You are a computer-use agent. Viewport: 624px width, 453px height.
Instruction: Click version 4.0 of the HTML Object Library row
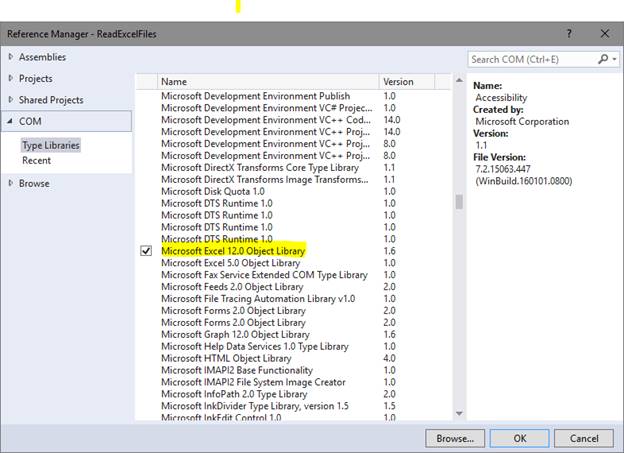point(389,358)
